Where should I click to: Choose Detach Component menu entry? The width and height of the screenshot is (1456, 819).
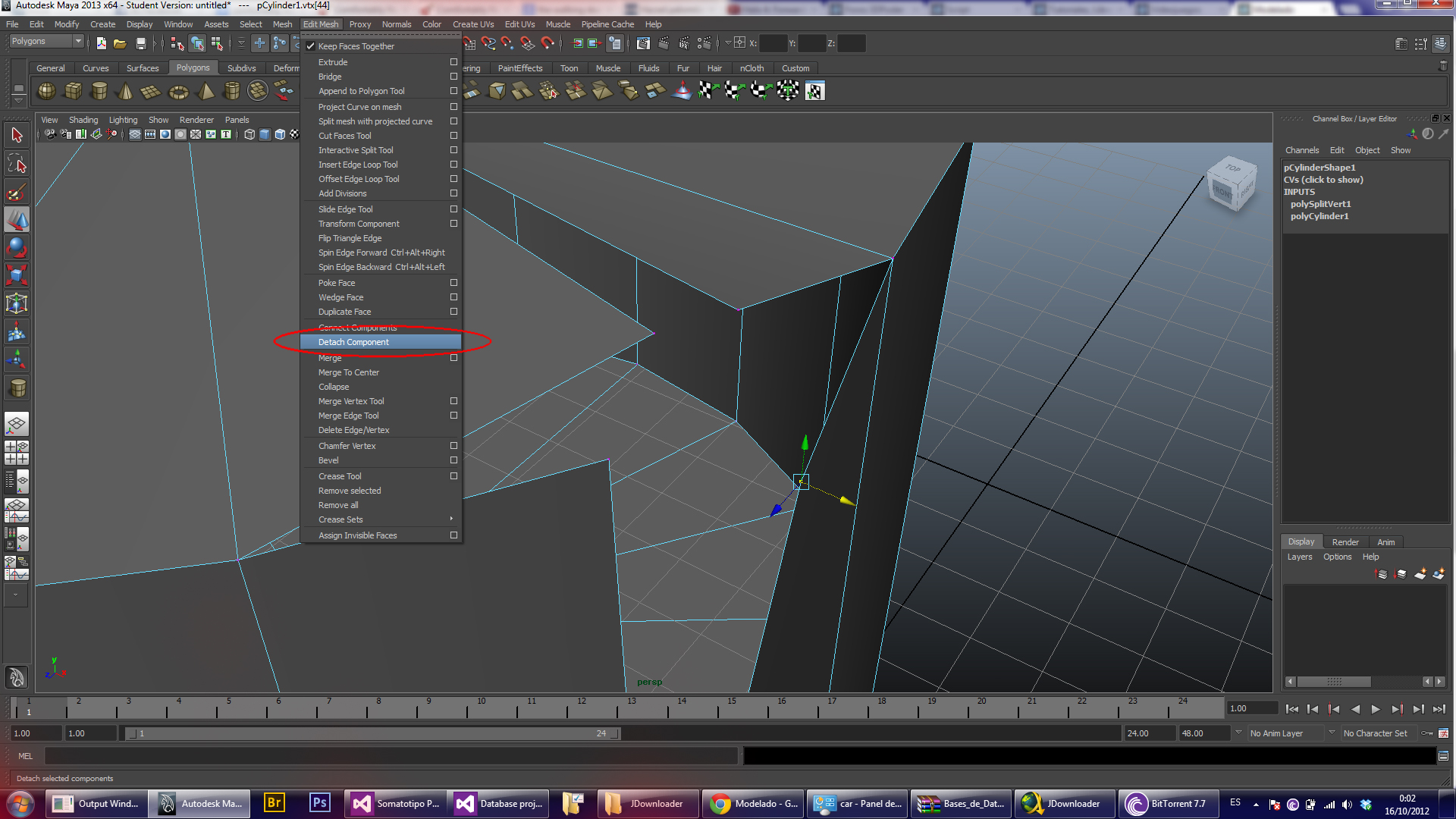coord(353,342)
